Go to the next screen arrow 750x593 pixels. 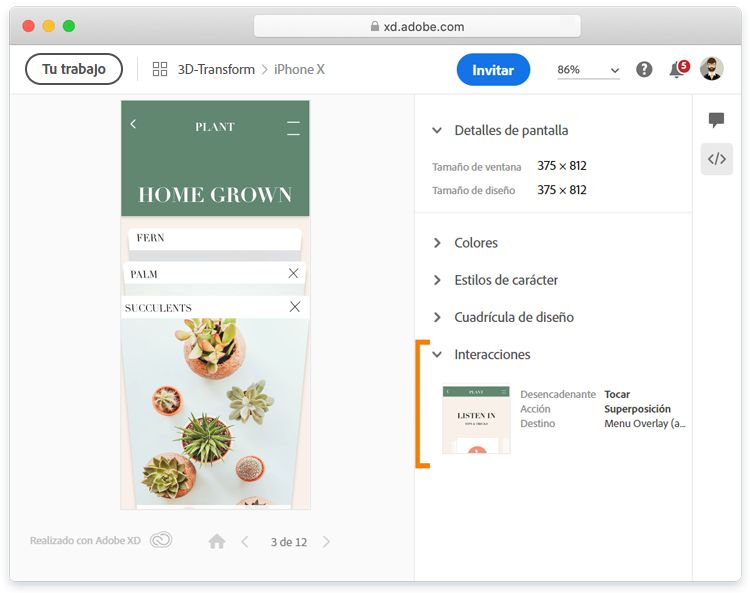tap(326, 542)
